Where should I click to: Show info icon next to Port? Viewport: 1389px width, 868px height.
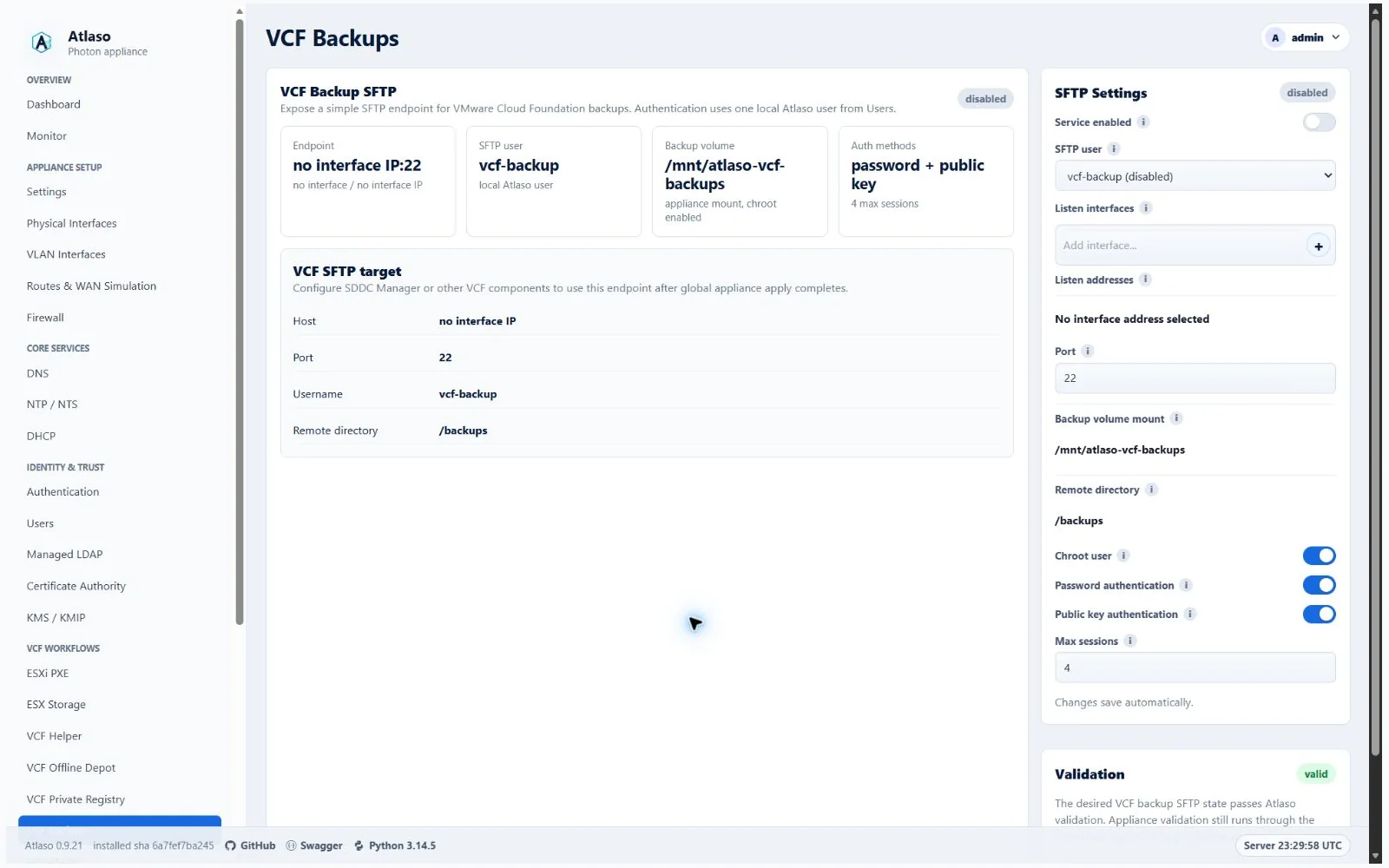click(x=1087, y=351)
